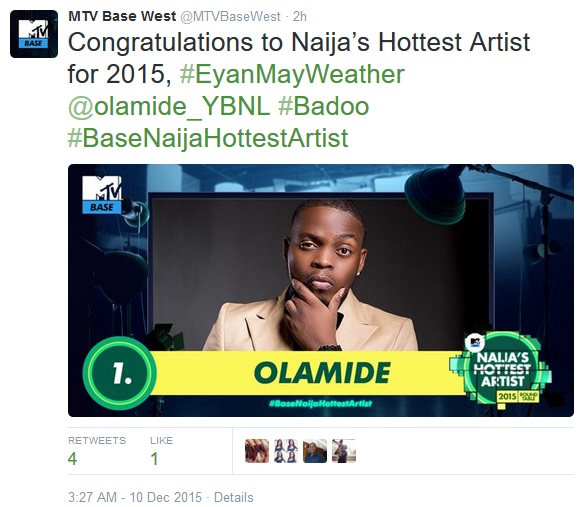
Task: Open the Details link
Action: (x=234, y=497)
